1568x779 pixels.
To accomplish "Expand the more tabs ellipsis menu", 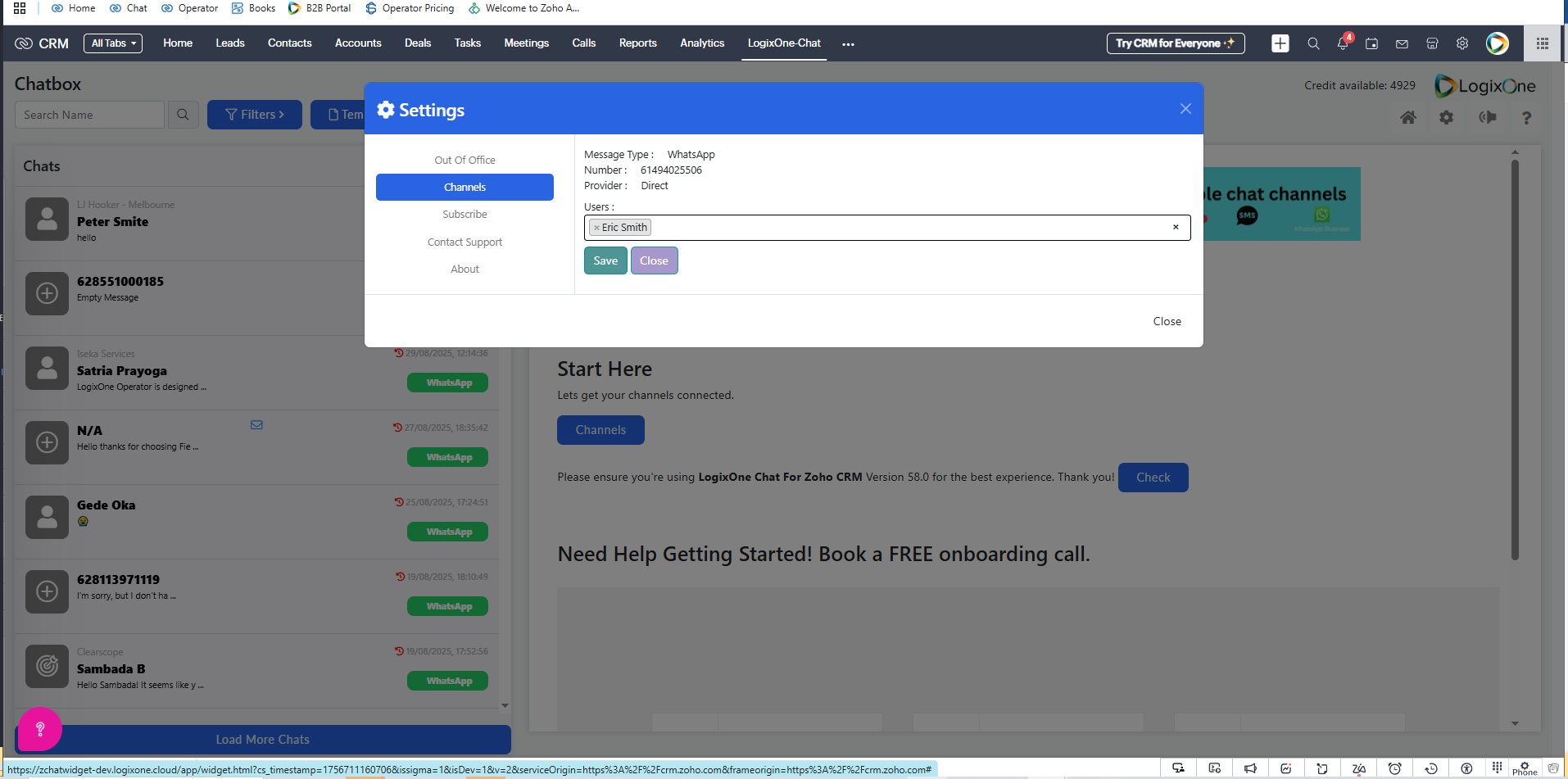I will pos(848,44).
